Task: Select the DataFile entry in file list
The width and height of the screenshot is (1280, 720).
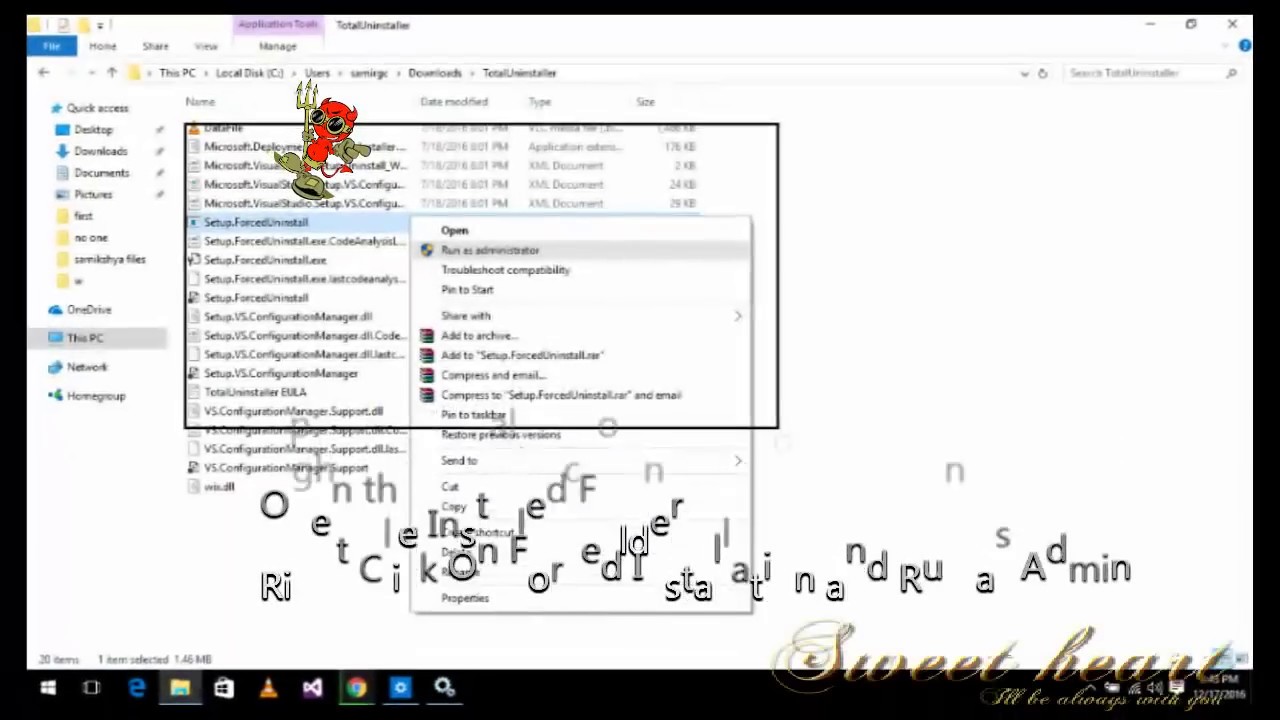Action: coord(223,129)
